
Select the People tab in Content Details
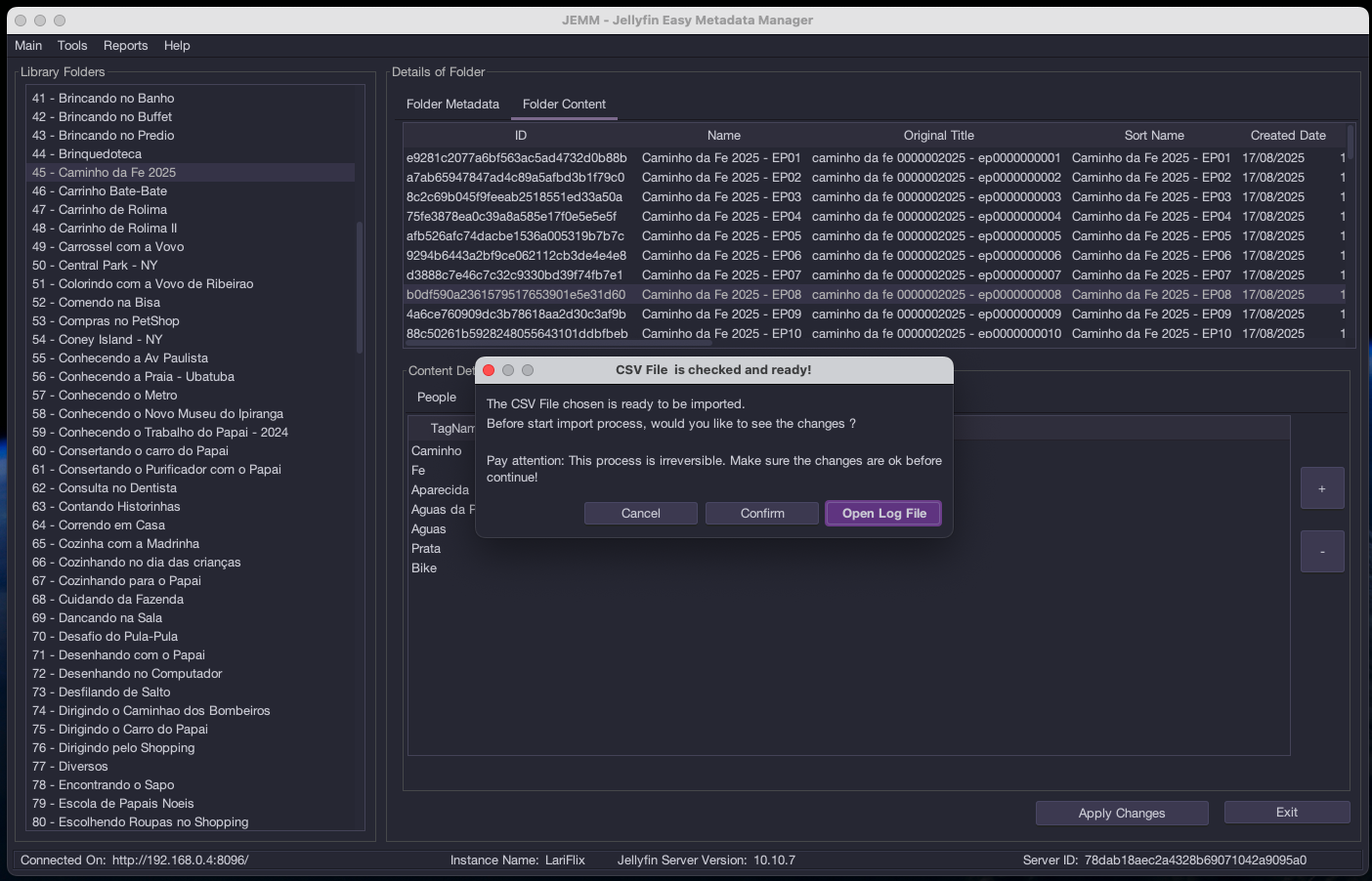pyautogui.click(x=436, y=398)
